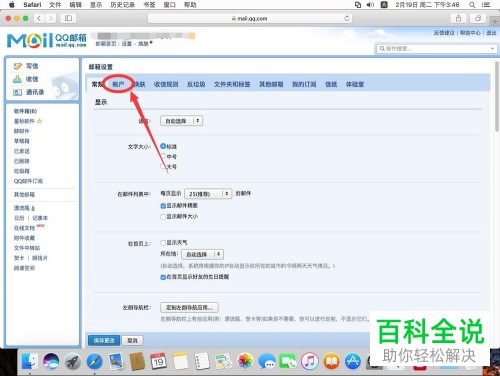Open the yellow Notes app in the Dock
The width and height of the screenshot is (500, 376).
click(181, 361)
